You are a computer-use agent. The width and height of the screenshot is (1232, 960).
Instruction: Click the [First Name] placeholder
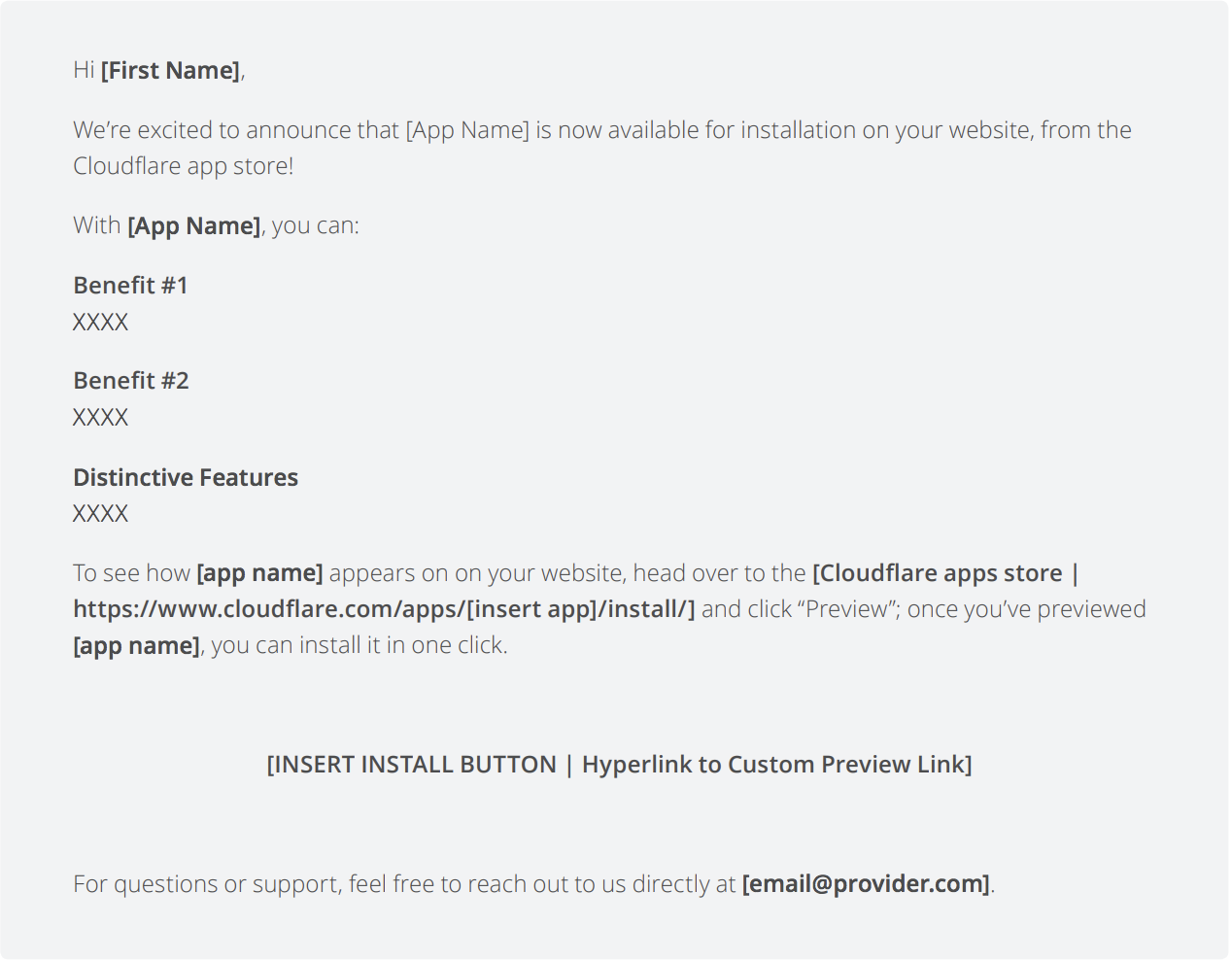[171, 71]
